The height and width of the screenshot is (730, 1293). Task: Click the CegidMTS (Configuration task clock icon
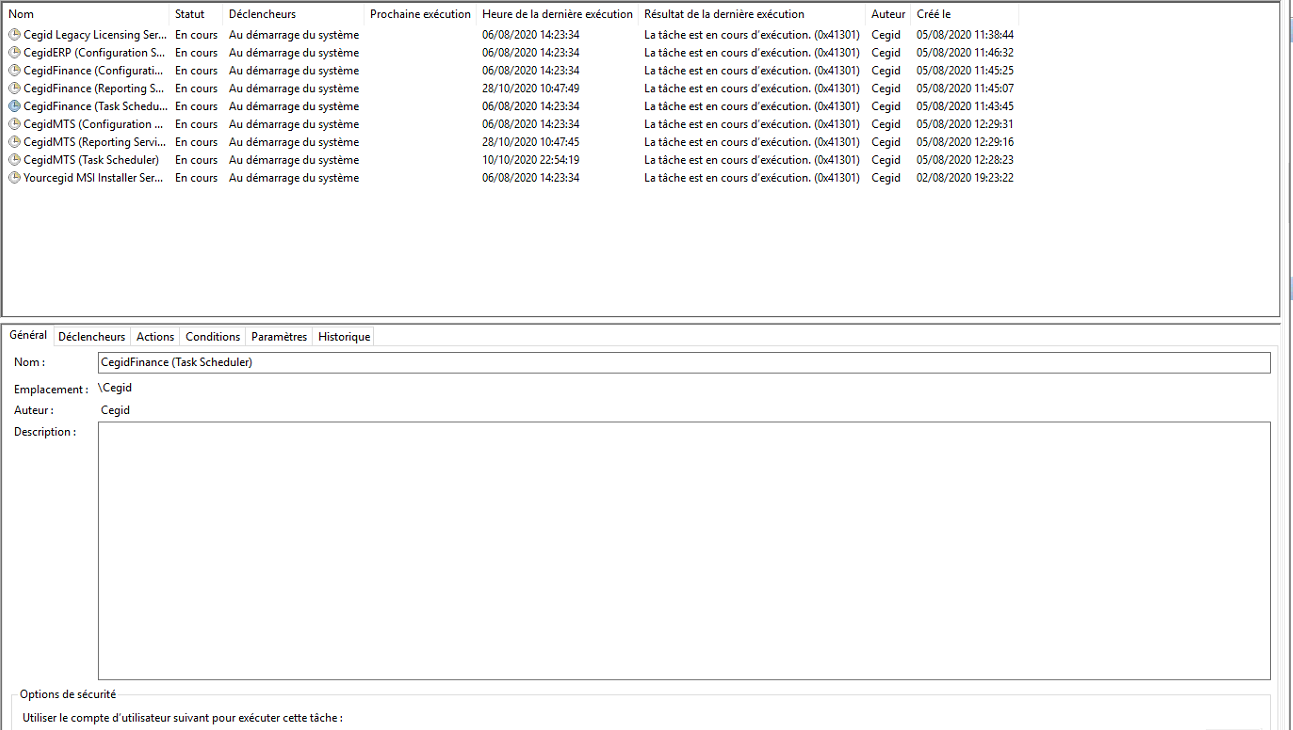coord(15,124)
